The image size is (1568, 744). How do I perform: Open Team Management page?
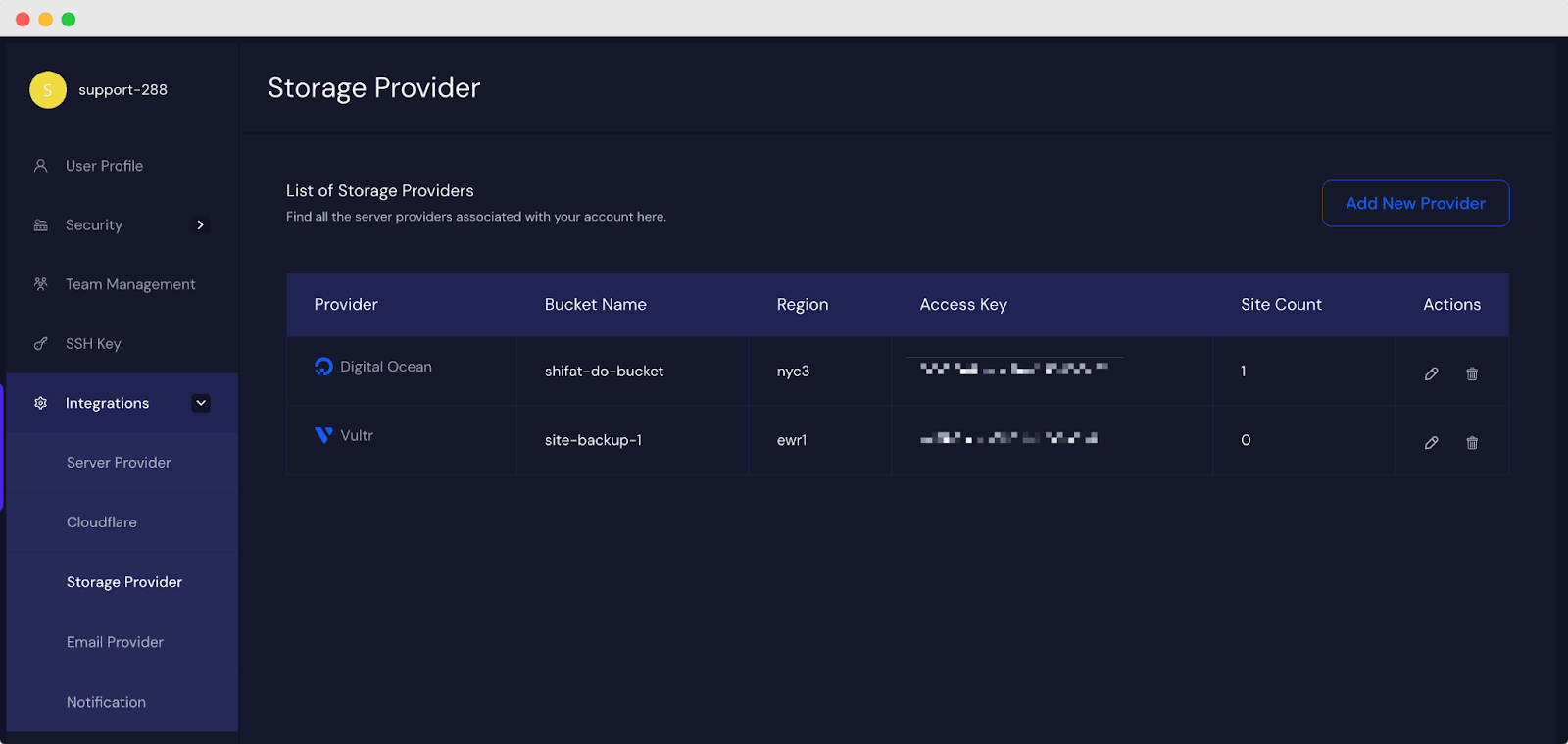click(129, 284)
